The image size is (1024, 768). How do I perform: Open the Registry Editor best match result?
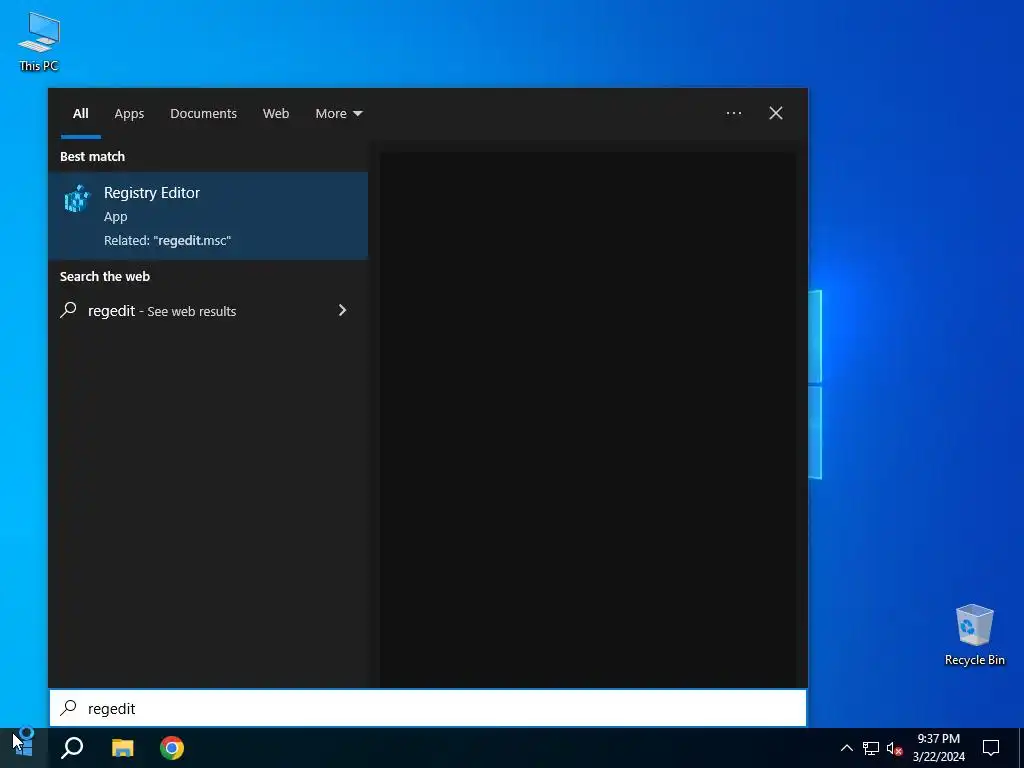click(208, 216)
